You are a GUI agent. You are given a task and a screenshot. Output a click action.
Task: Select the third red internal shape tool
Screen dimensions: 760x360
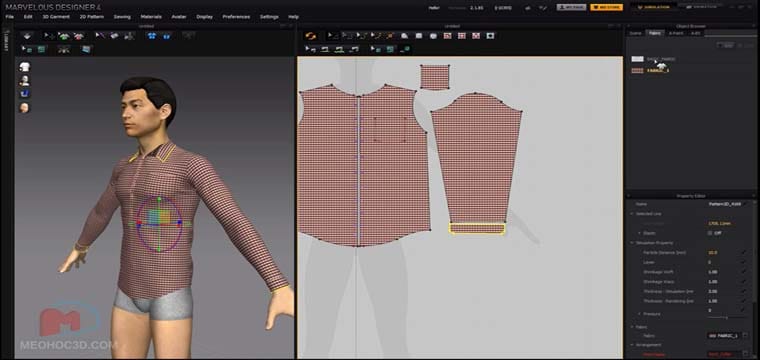476,36
